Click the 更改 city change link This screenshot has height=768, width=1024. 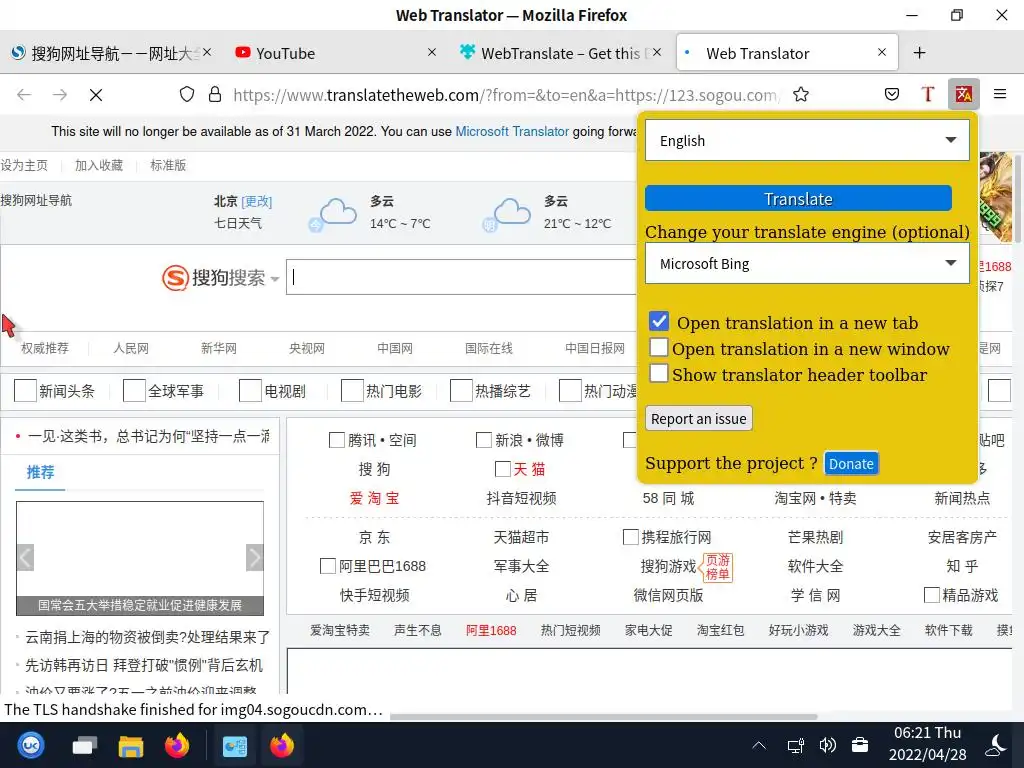tap(257, 201)
